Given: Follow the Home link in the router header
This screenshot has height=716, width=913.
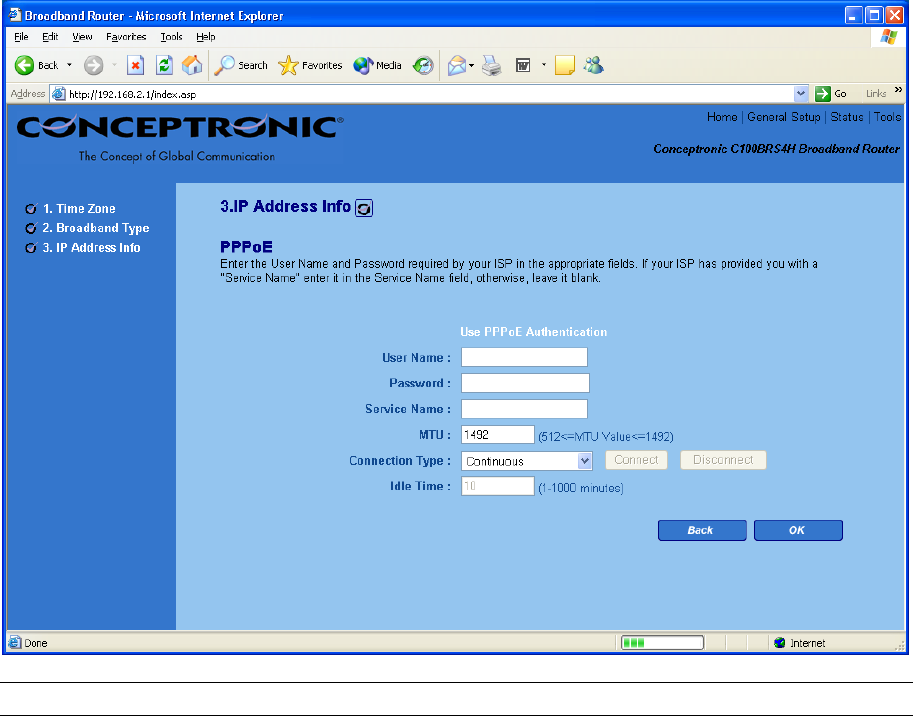Looking at the screenshot, I should click(722, 117).
